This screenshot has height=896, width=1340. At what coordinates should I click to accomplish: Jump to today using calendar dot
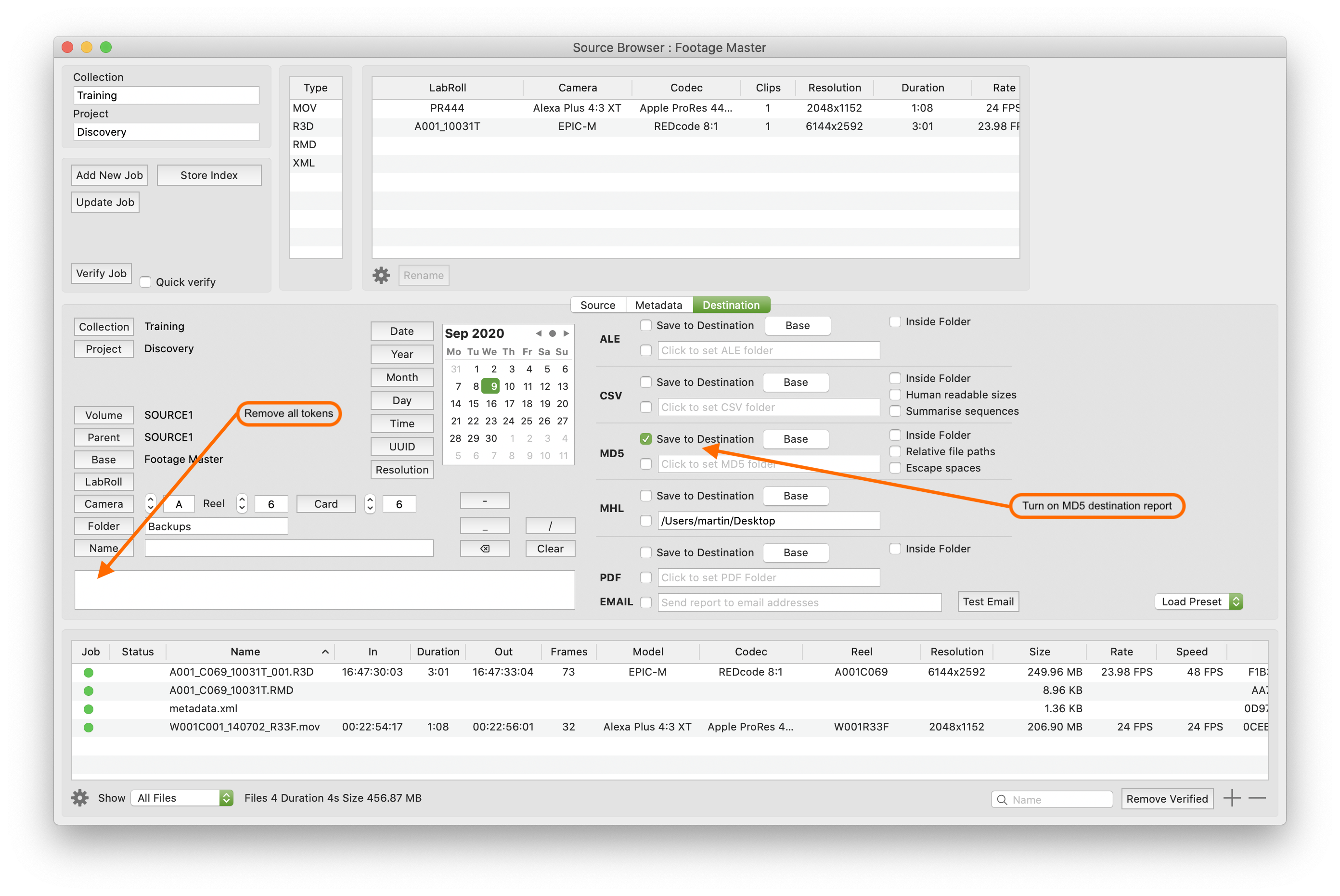coord(552,333)
